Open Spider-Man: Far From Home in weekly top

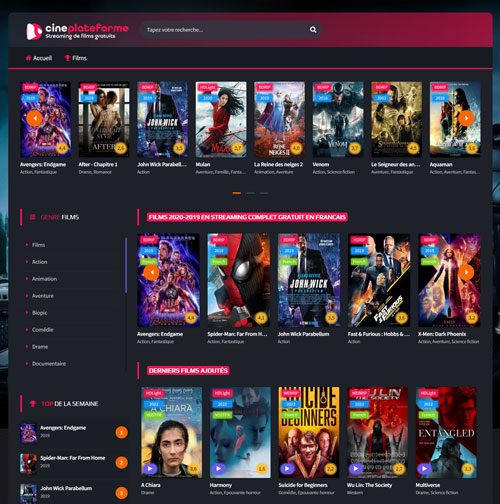point(73,458)
